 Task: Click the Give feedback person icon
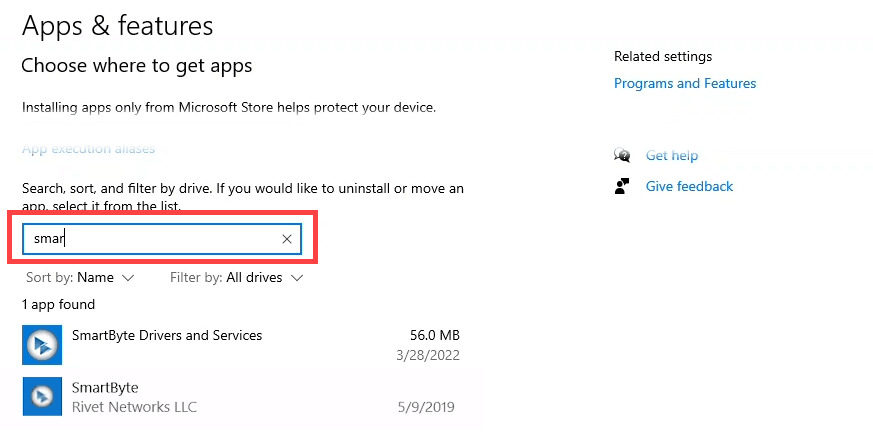(622, 186)
